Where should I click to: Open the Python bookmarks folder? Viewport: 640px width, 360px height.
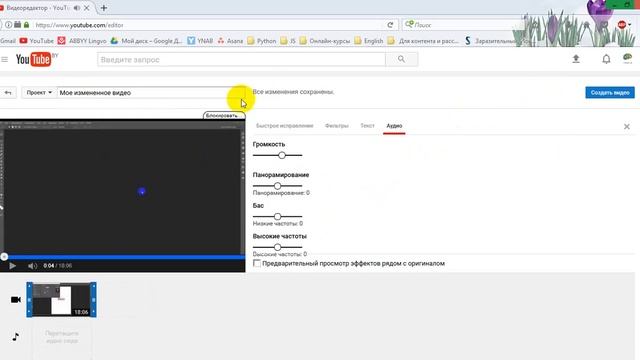[262, 41]
